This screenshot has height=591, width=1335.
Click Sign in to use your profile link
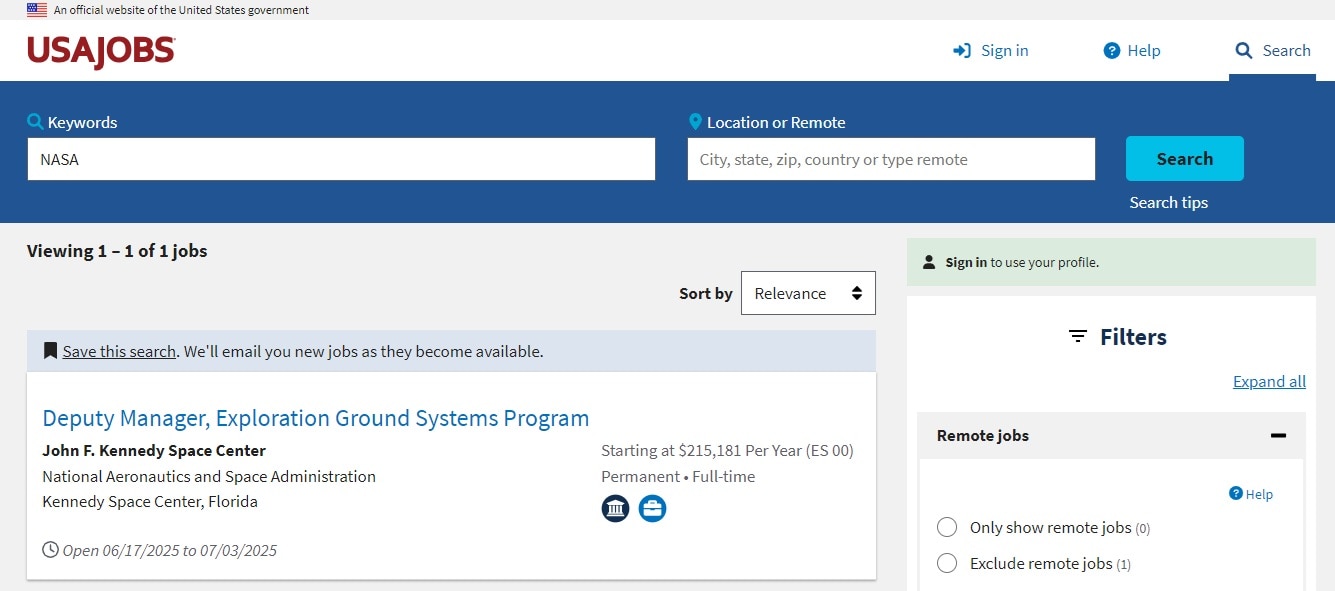click(966, 263)
